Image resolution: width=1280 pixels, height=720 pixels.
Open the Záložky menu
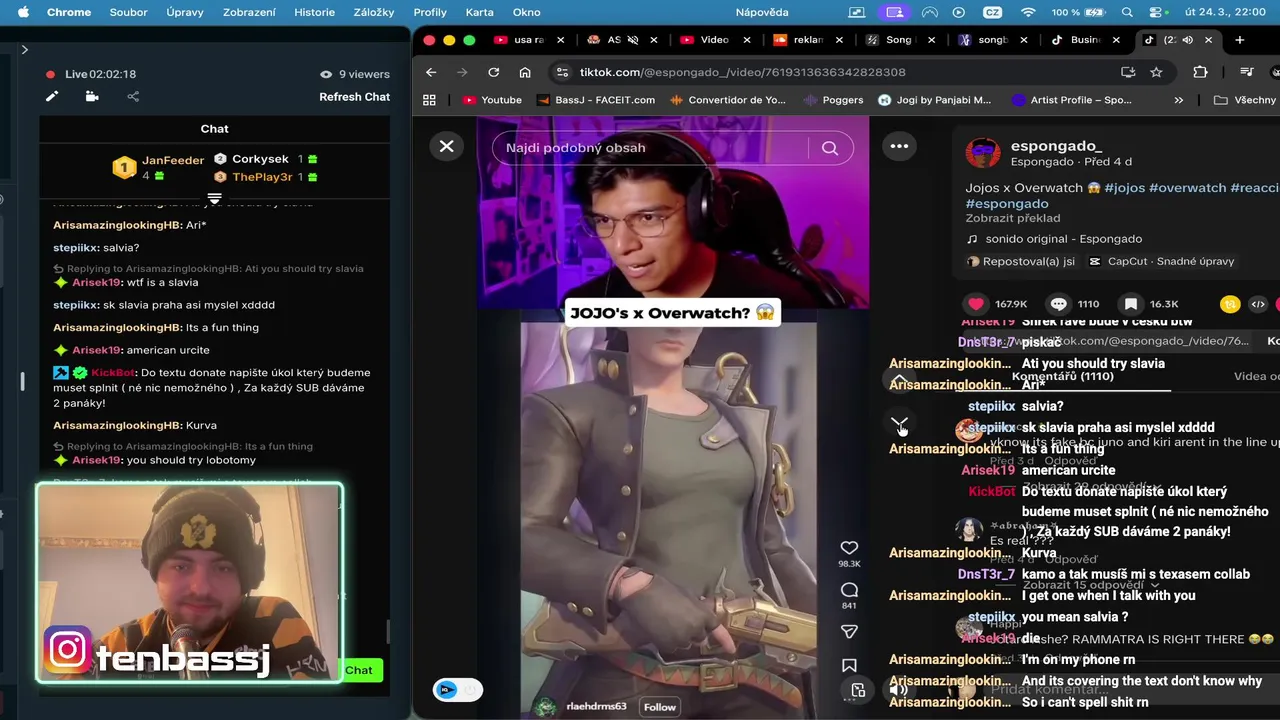[374, 12]
